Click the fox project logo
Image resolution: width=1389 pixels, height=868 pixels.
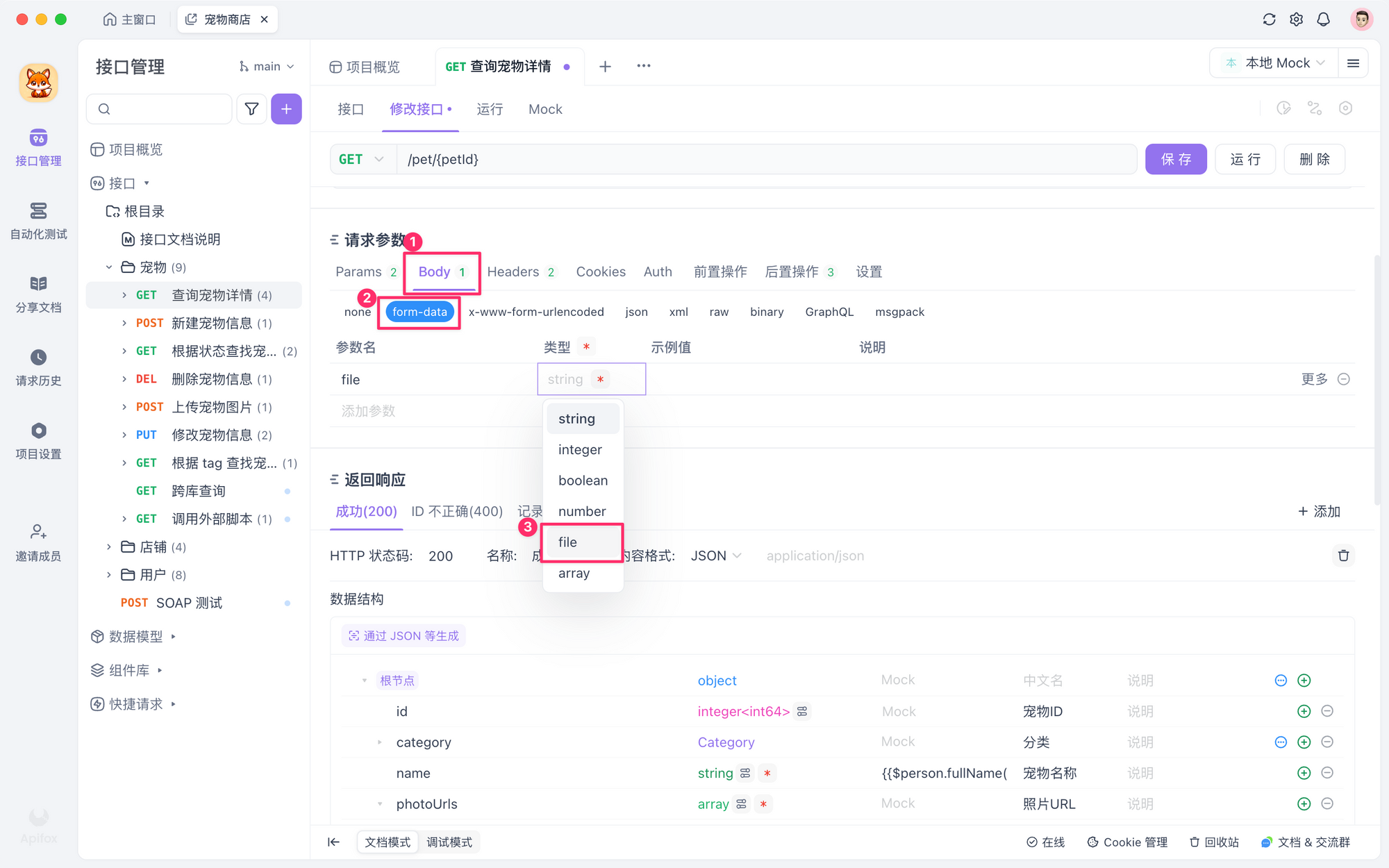point(38,83)
